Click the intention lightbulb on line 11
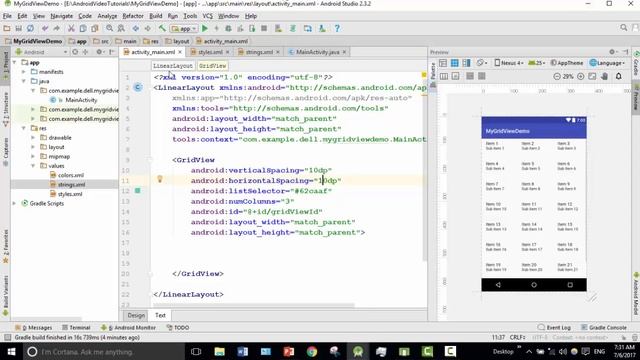Screen dimensions: 640x360 point(160,179)
